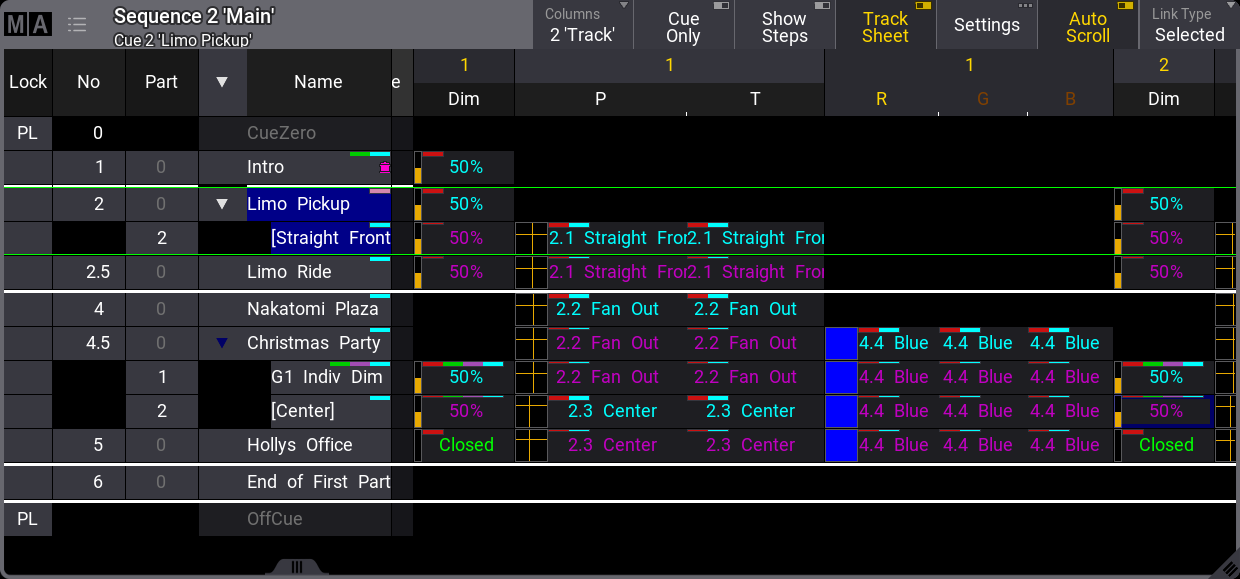
Task: Click the blue color swatch in the Christmas Party row
Action: point(840,342)
